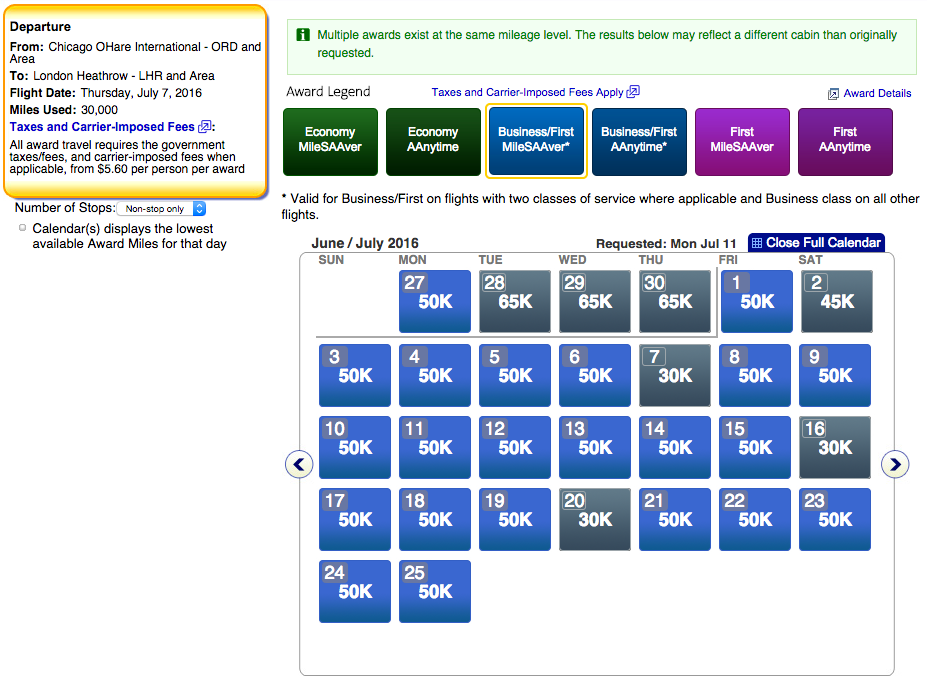Toggle lowest available Award Miles checkbox
Screen dimensions: 927x683
tap(23, 228)
